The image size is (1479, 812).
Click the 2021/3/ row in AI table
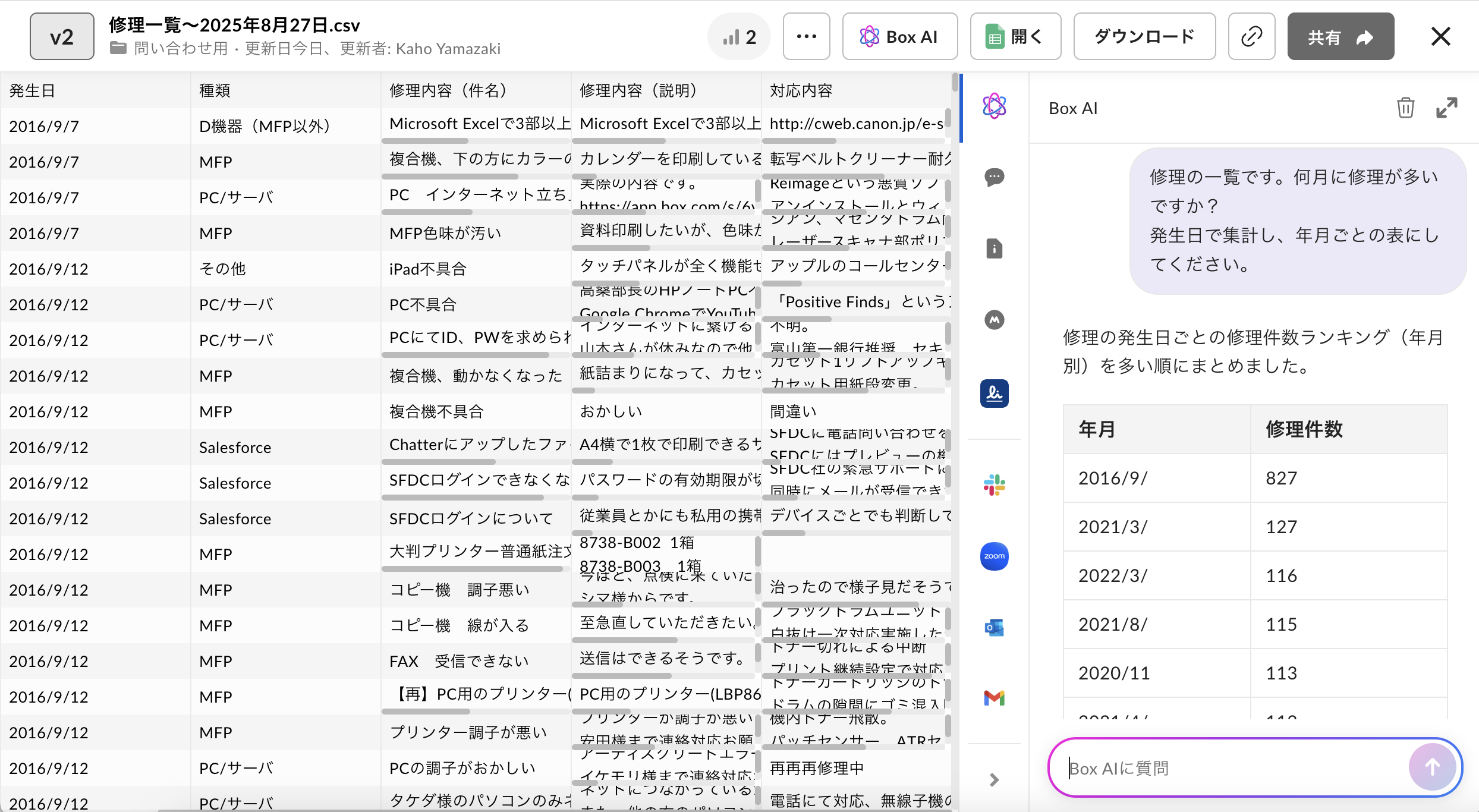[x=1255, y=527]
